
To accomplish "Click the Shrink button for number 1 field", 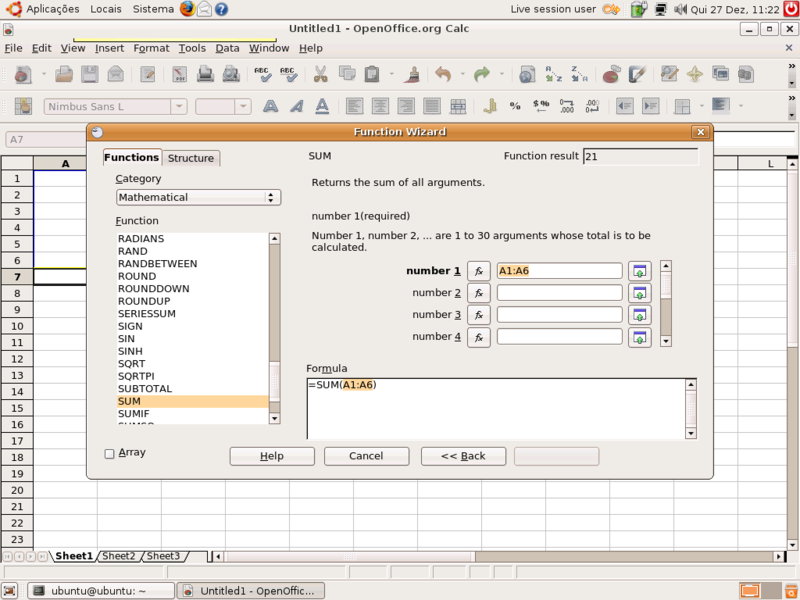I will point(640,271).
